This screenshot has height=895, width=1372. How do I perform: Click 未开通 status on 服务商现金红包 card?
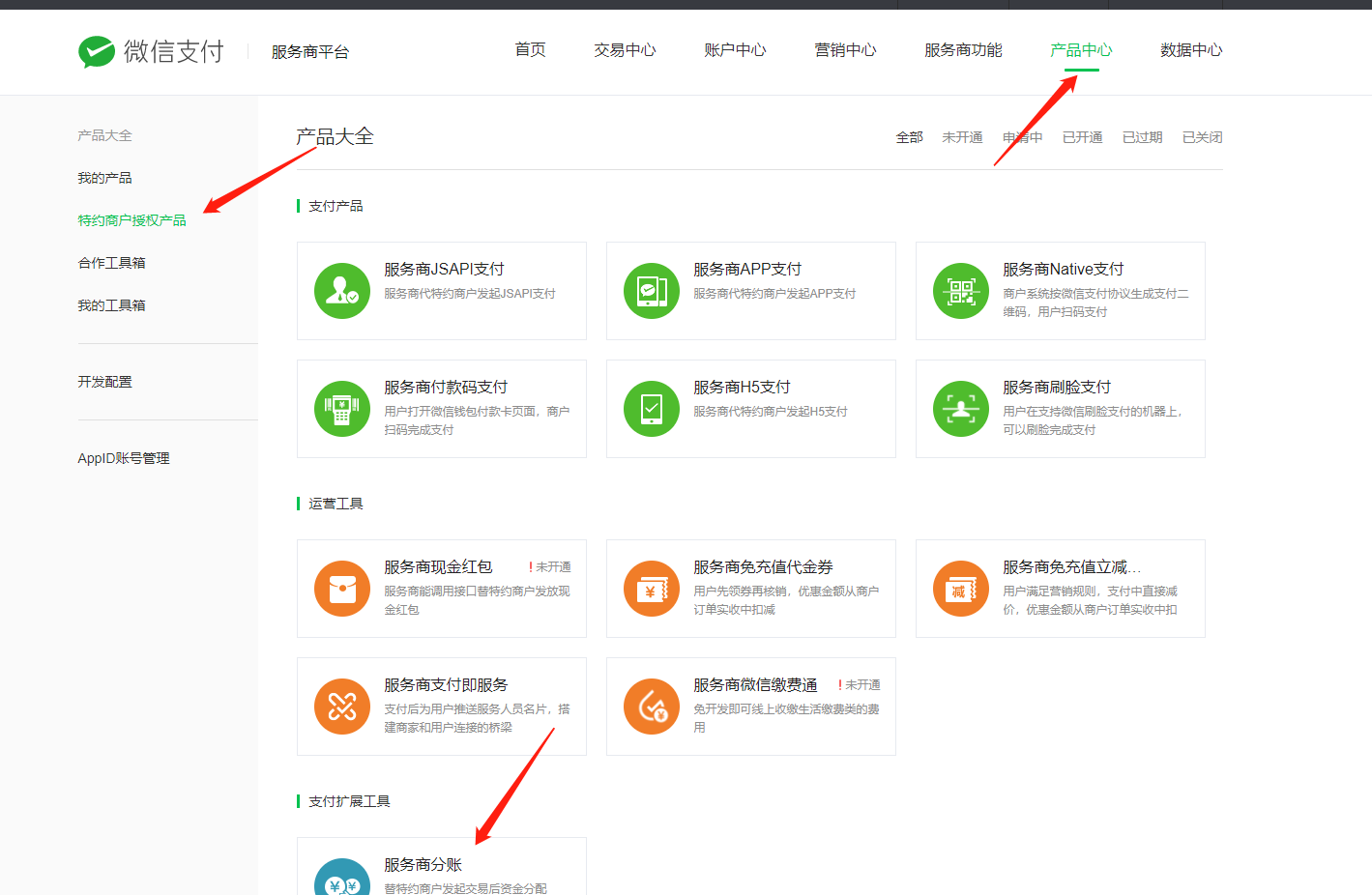(x=550, y=567)
